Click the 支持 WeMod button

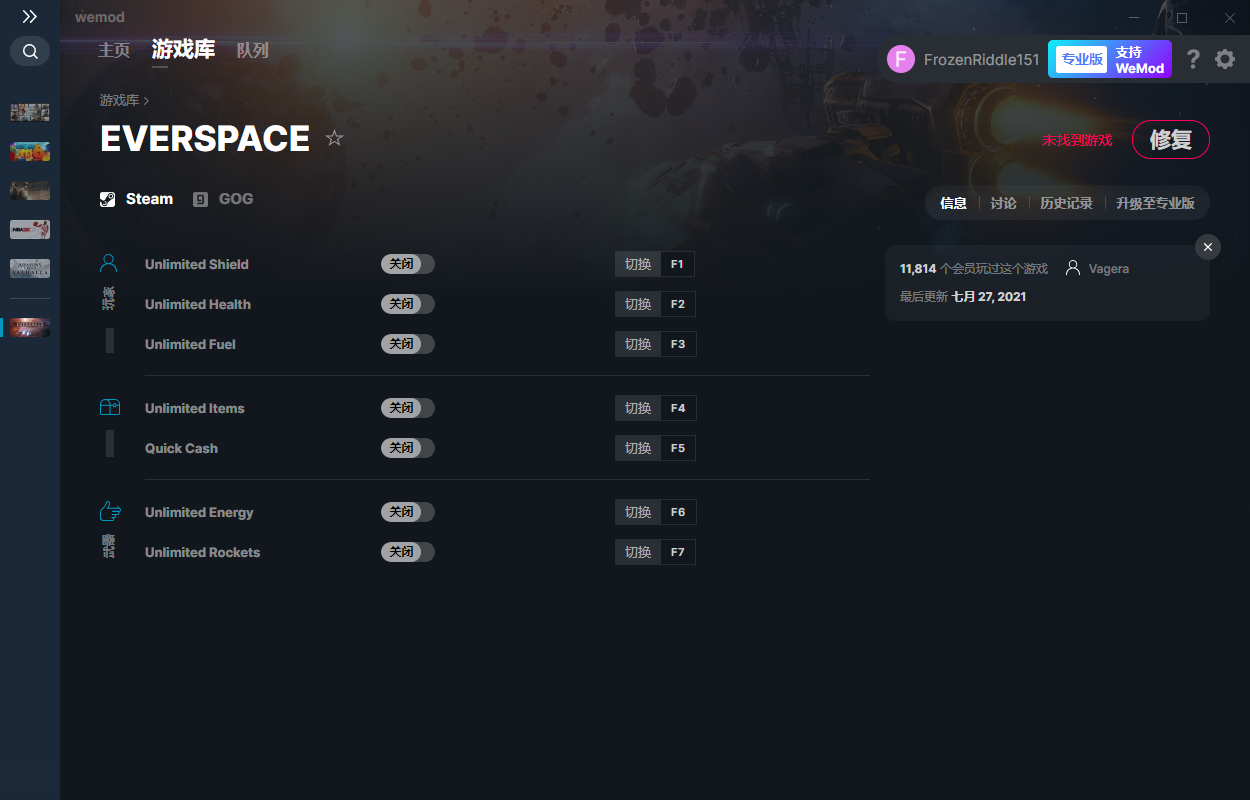click(x=1141, y=60)
